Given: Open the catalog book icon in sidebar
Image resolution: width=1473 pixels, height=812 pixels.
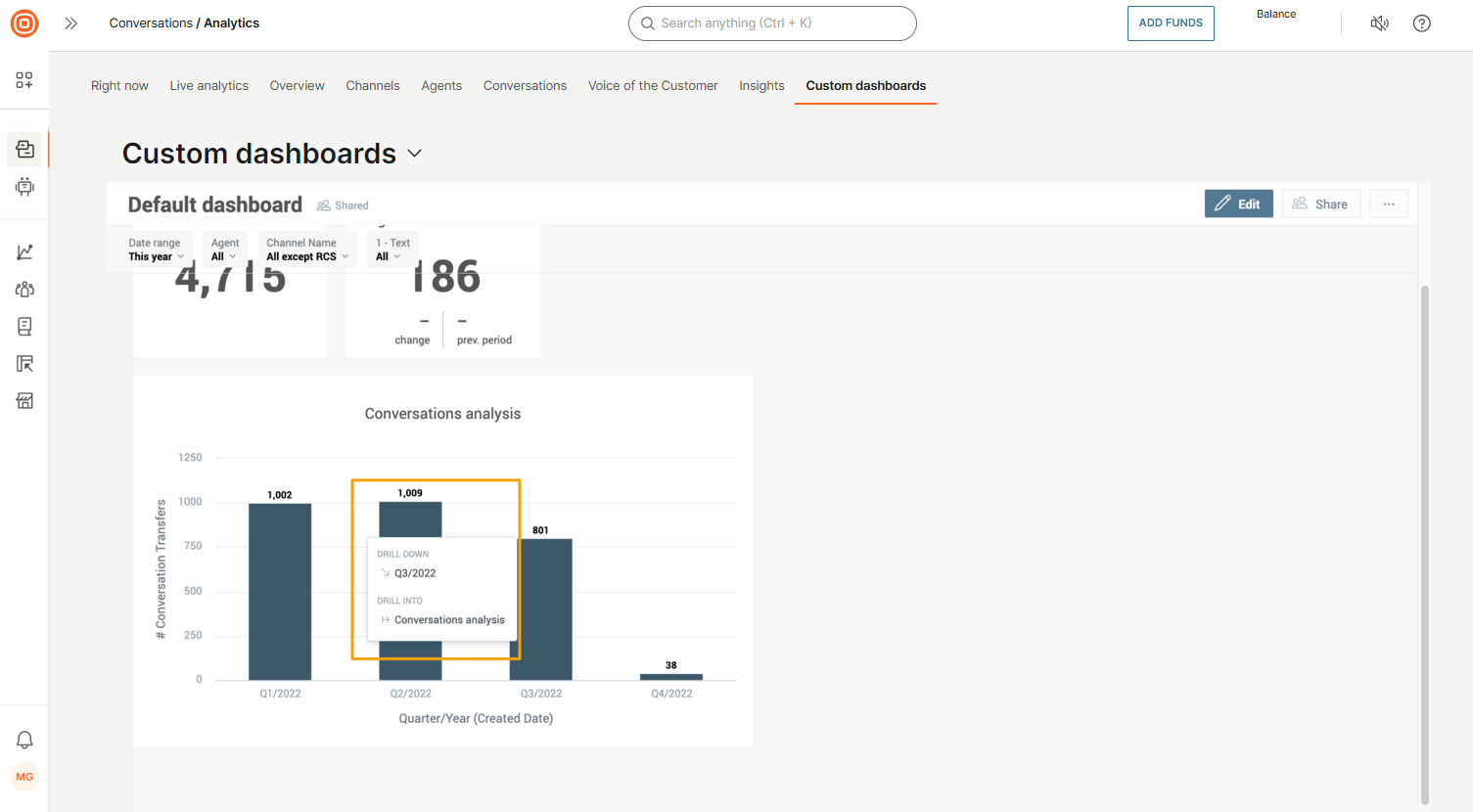Looking at the screenshot, I should click(x=24, y=326).
